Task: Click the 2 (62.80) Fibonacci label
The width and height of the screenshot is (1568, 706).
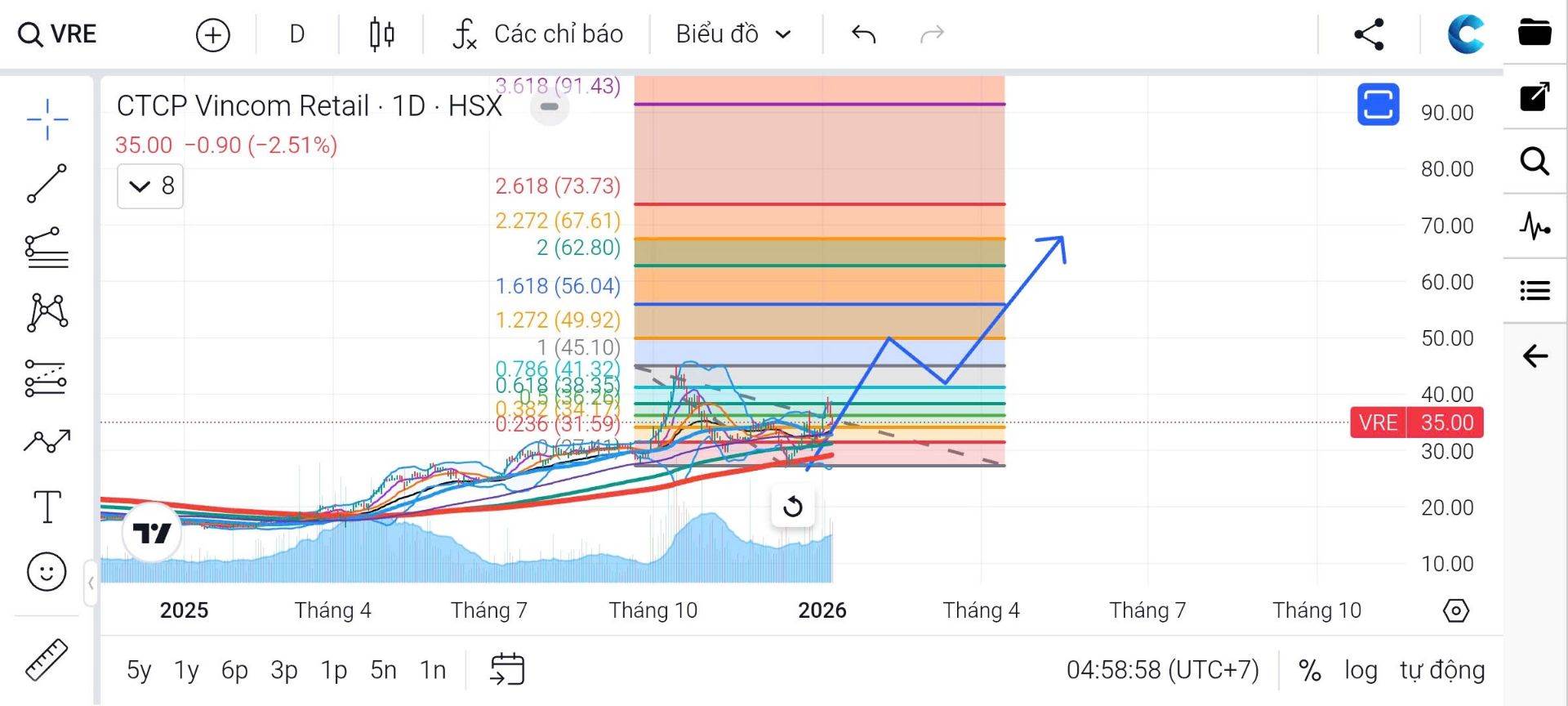Action: (x=578, y=247)
